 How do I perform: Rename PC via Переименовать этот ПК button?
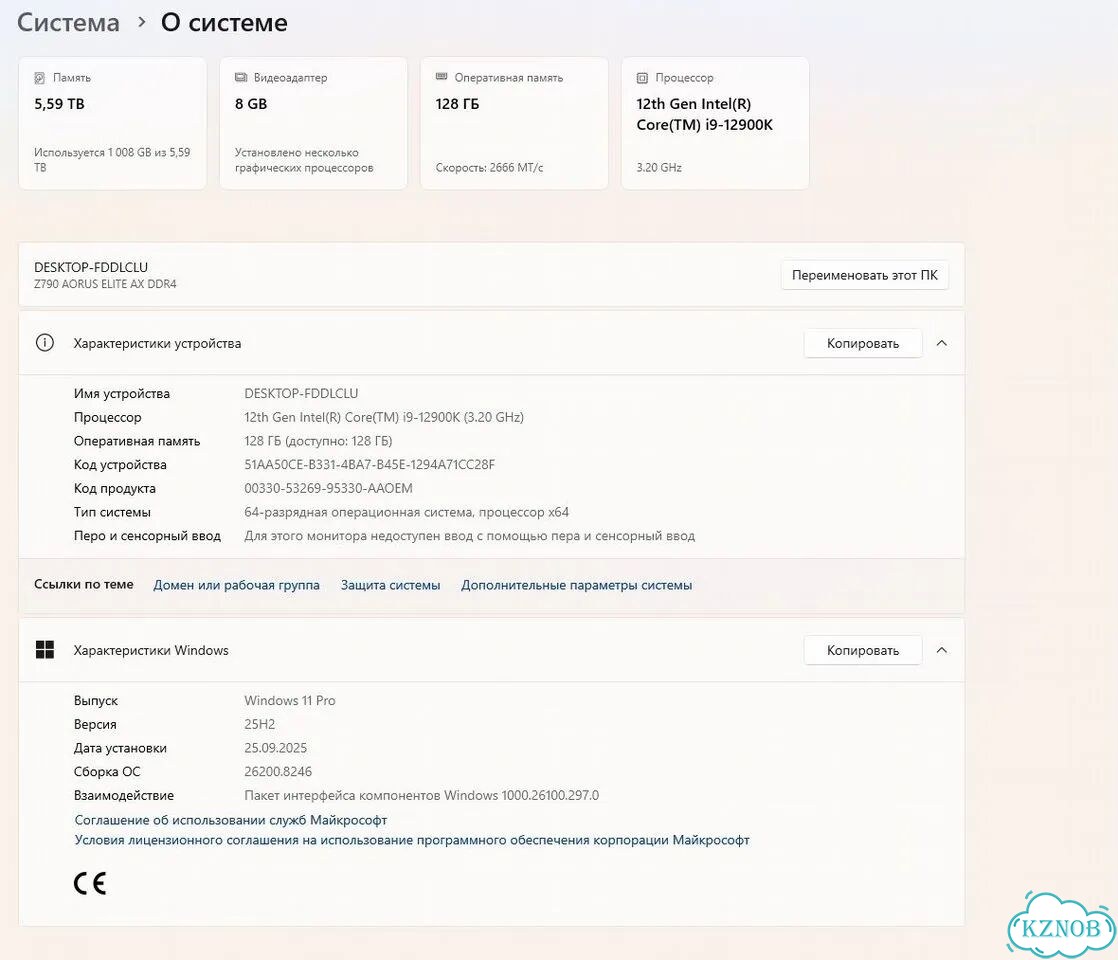coord(865,275)
